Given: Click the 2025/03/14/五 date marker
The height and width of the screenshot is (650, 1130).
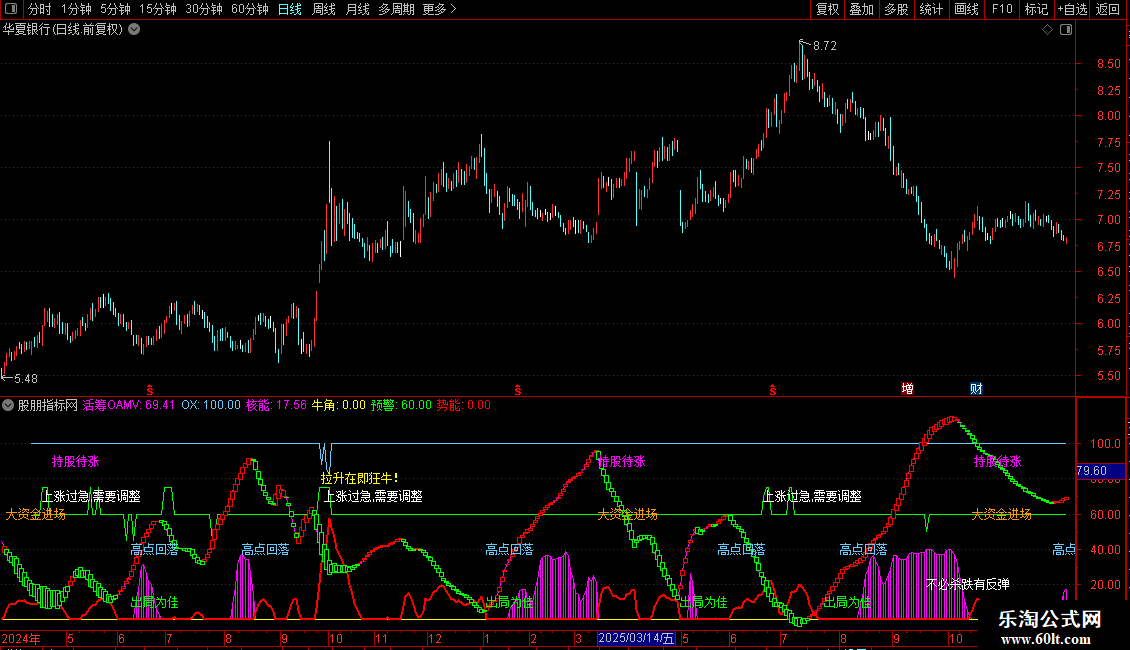Looking at the screenshot, I should 636,638.
